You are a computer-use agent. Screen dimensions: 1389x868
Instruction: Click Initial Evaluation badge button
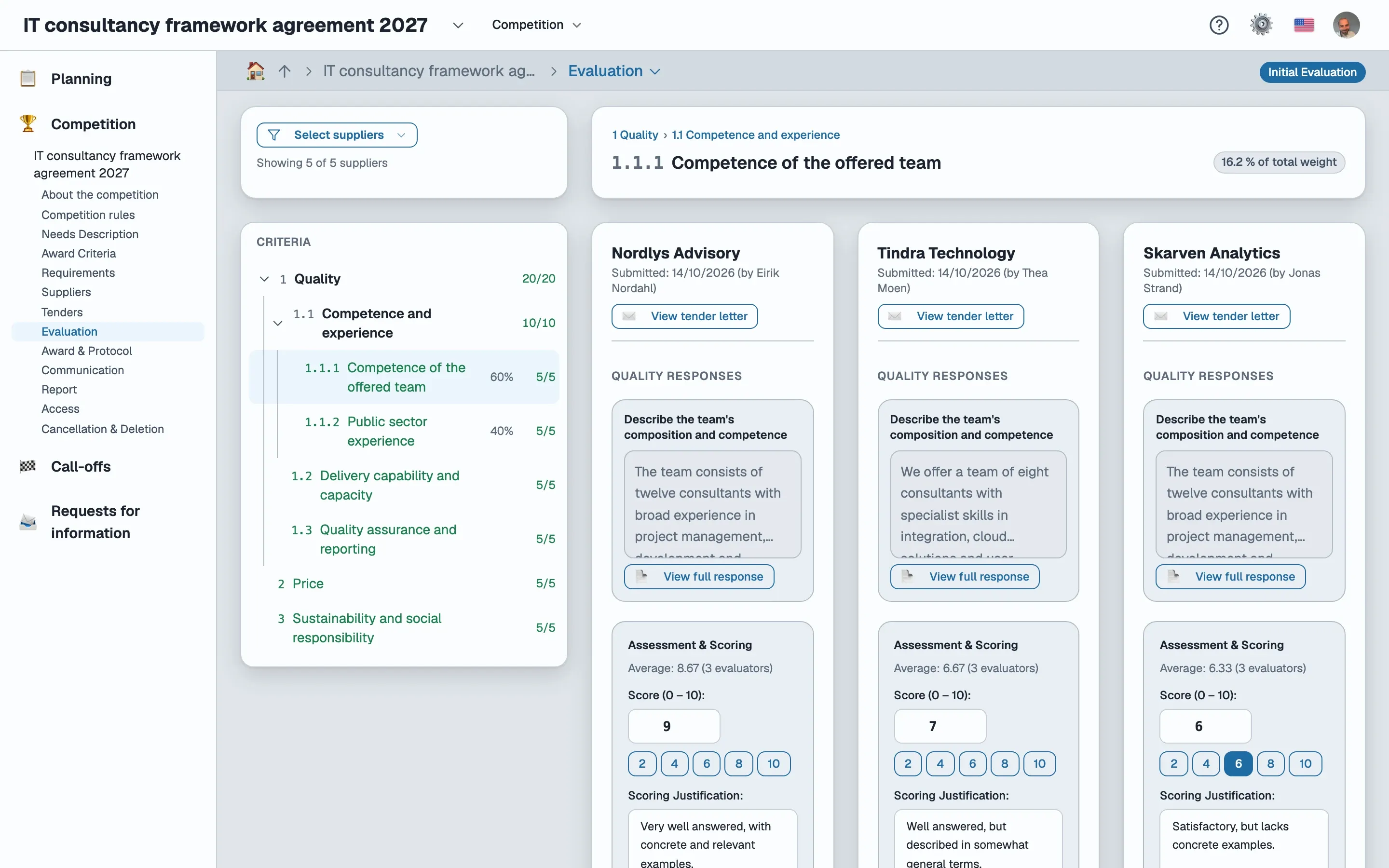click(x=1312, y=72)
